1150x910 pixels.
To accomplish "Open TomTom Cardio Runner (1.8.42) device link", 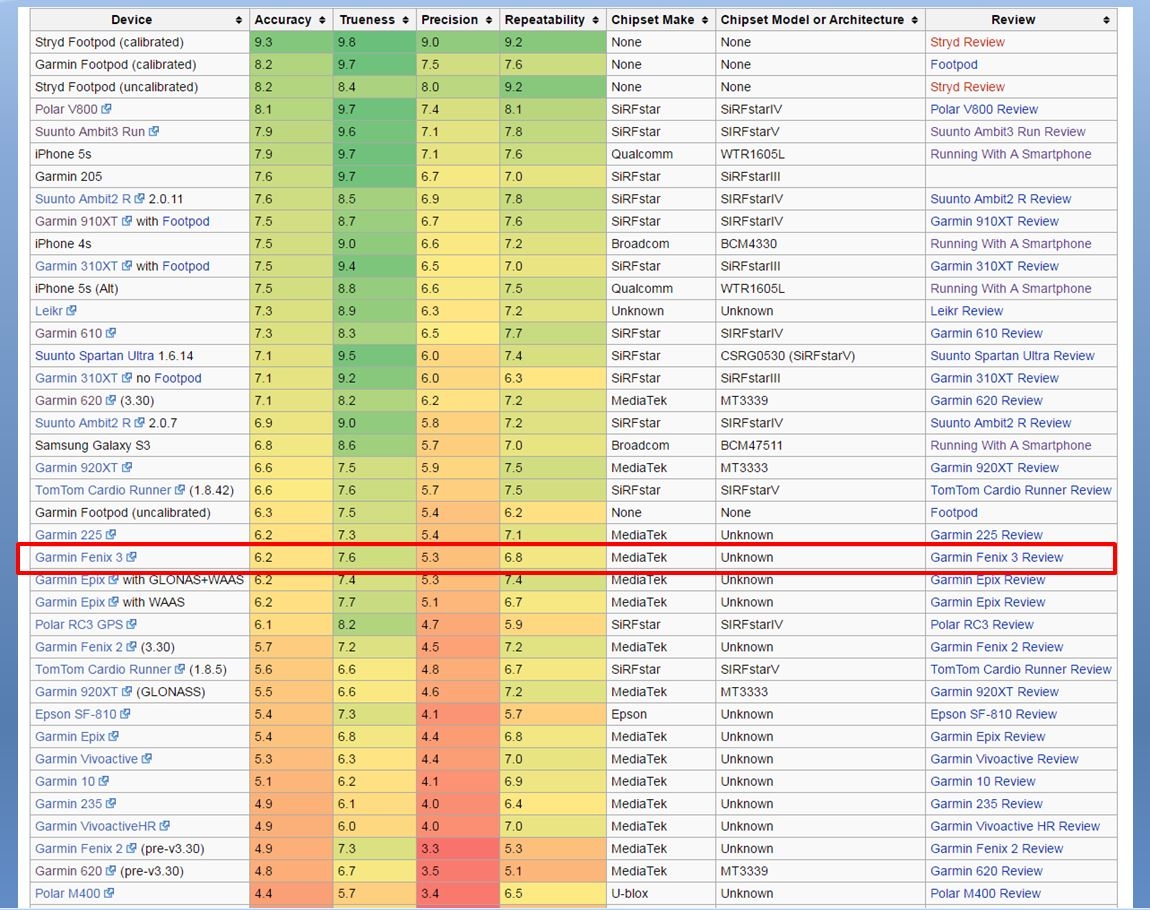I will pyautogui.click(x=103, y=491).
